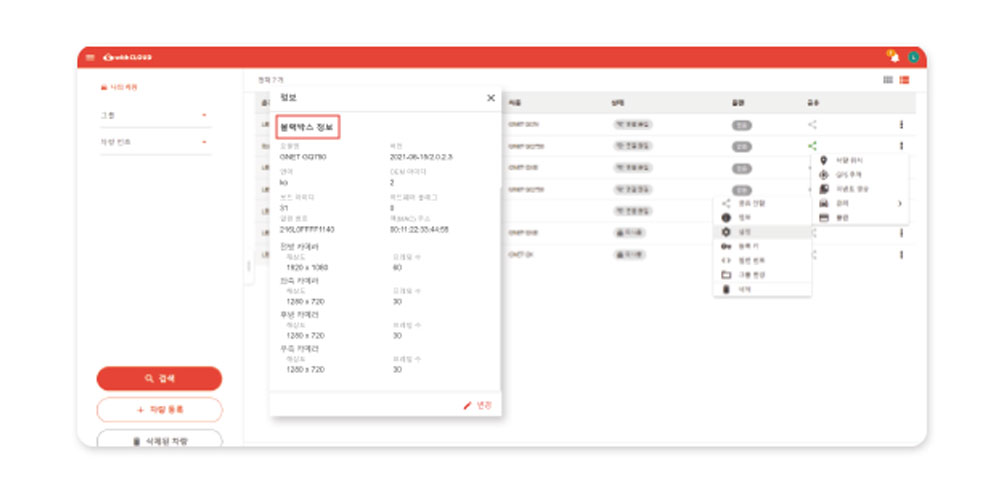Click the 블랙박스 정보 heading
Screen dimensions: 1000x493
pyautogui.click(x=307, y=128)
